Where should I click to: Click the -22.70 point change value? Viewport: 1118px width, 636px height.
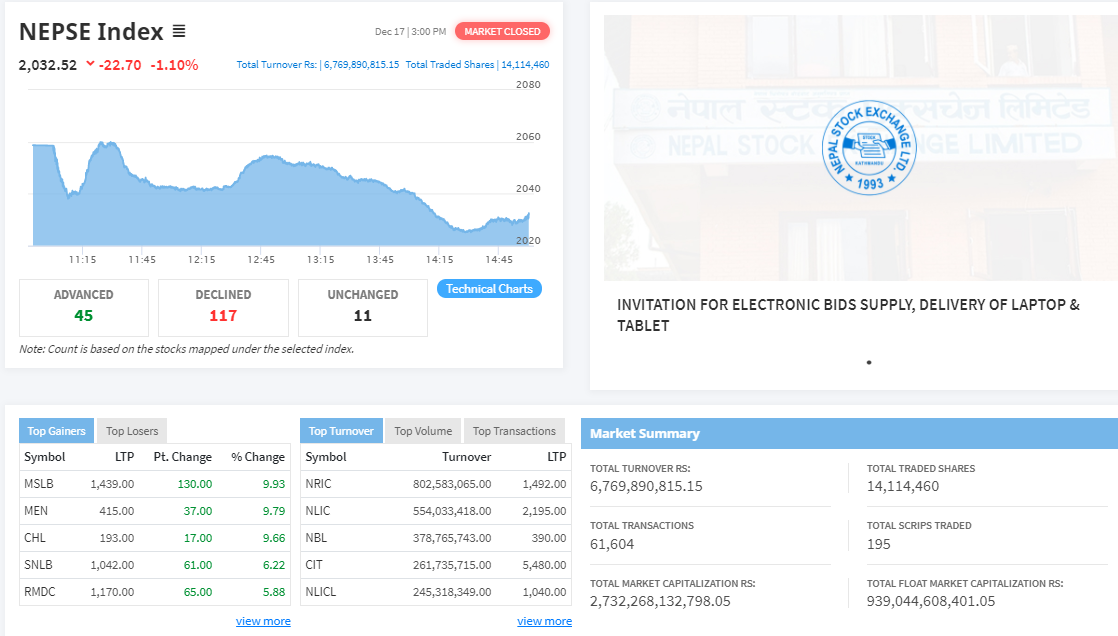coord(120,65)
